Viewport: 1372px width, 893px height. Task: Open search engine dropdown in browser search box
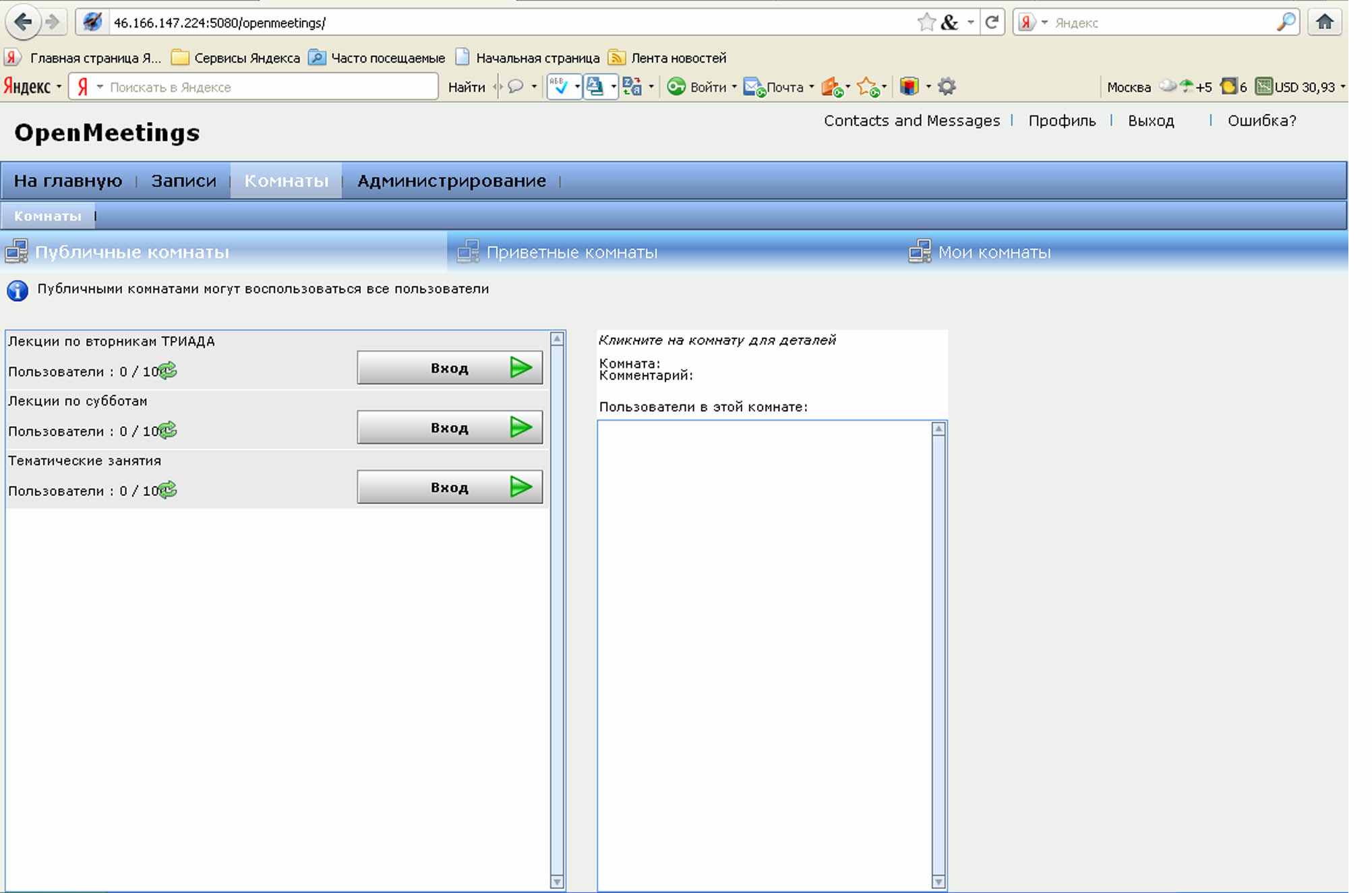[x=1044, y=22]
